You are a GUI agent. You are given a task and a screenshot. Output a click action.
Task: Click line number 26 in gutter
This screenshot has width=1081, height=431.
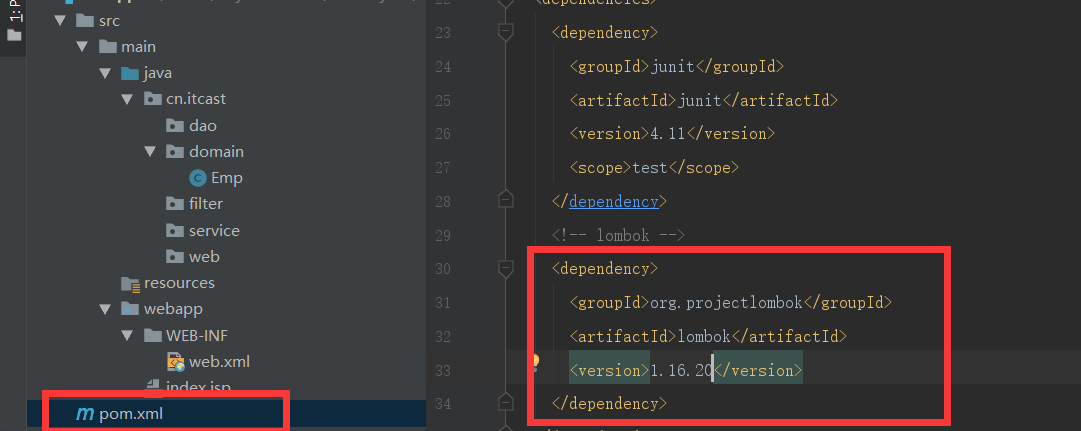coord(443,134)
